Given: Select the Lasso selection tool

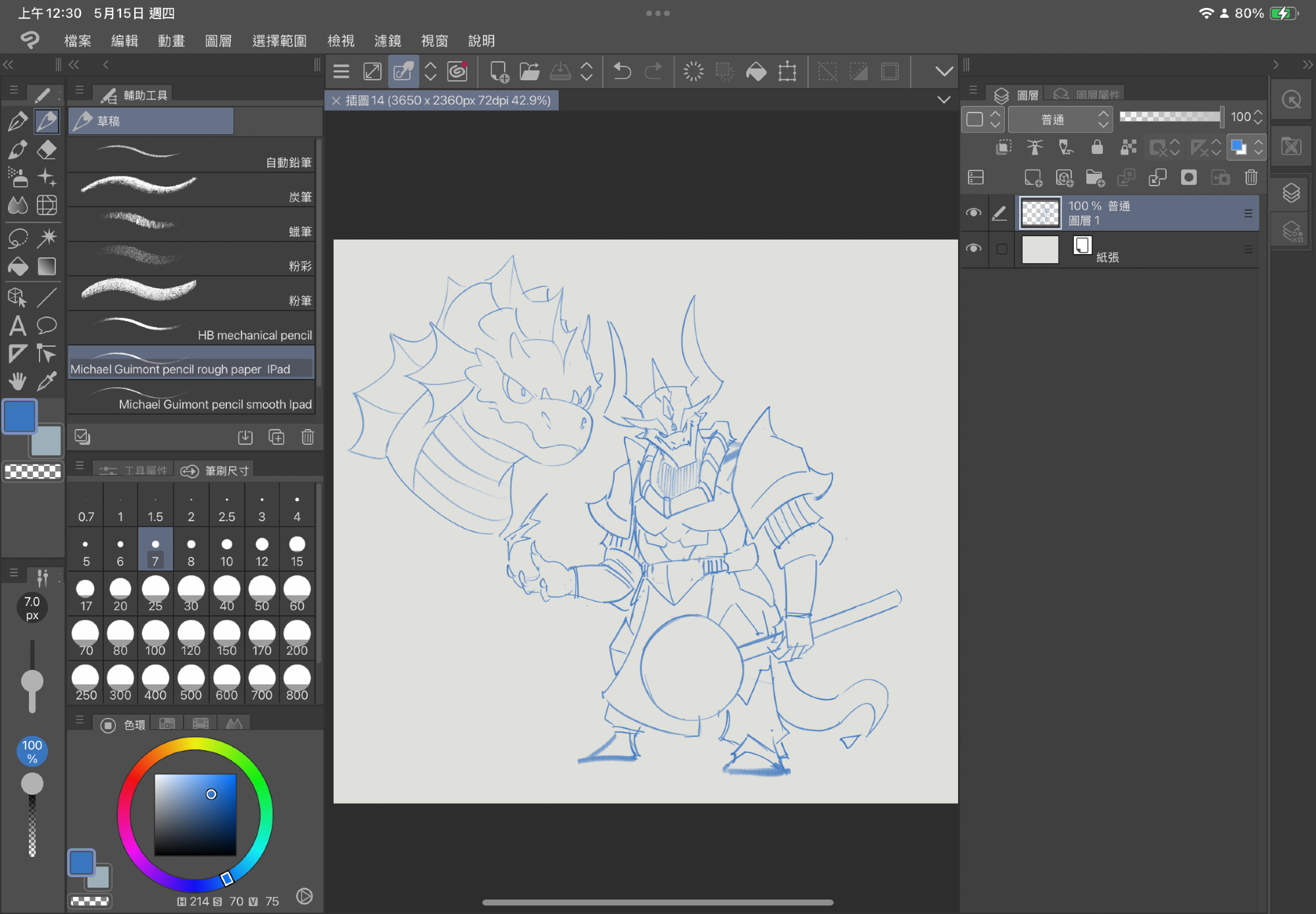Looking at the screenshot, I should 18,238.
